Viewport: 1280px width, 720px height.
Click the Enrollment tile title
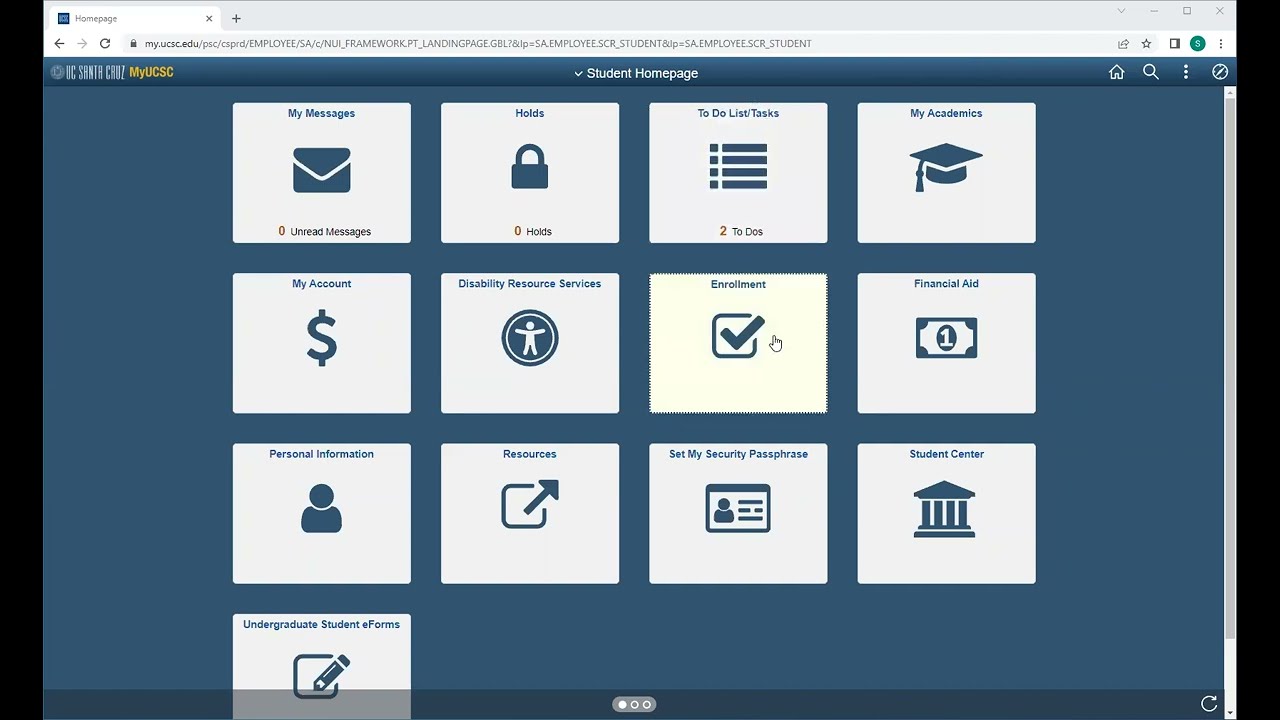coord(738,284)
